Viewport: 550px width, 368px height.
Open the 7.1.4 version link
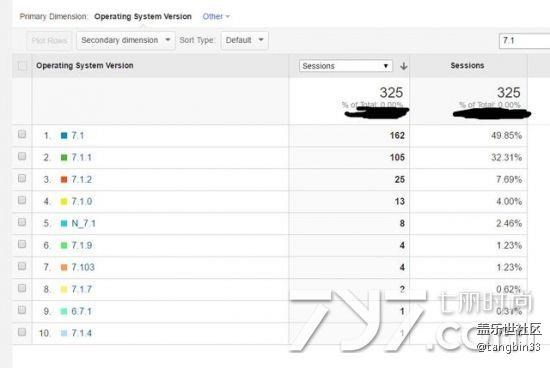tap(81, 333)
